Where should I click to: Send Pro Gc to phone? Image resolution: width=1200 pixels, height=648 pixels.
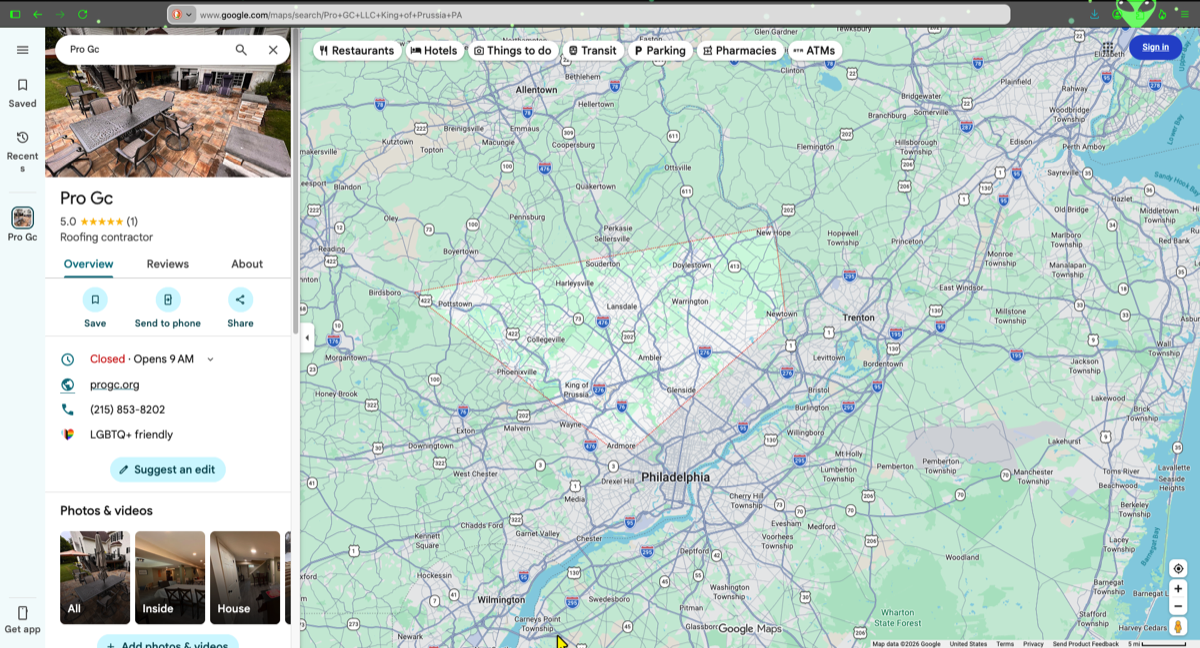click(168, 308)
